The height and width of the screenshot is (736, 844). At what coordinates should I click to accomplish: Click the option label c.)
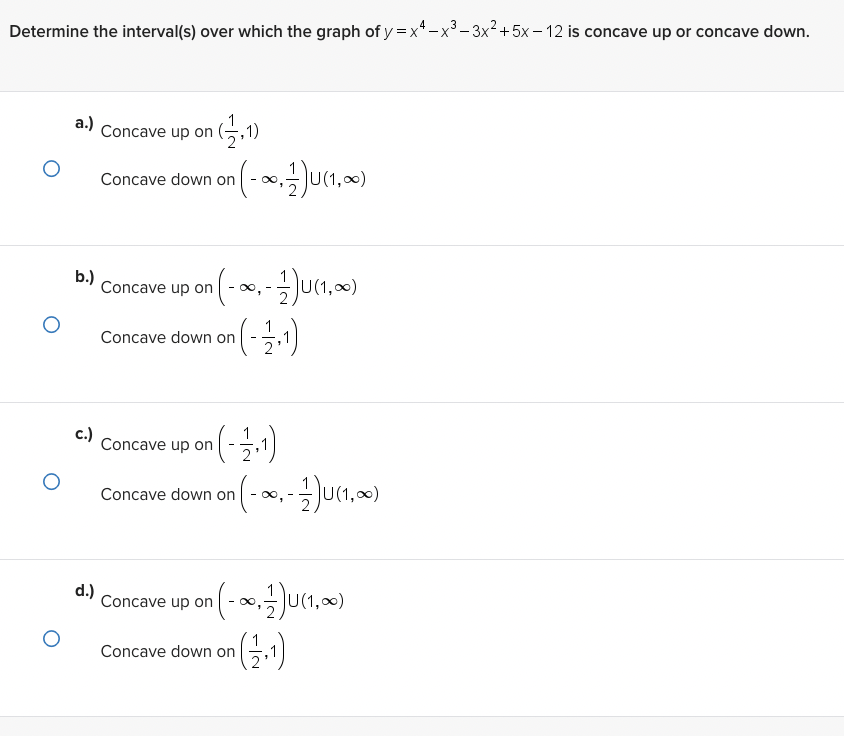[x=83, y=434]
